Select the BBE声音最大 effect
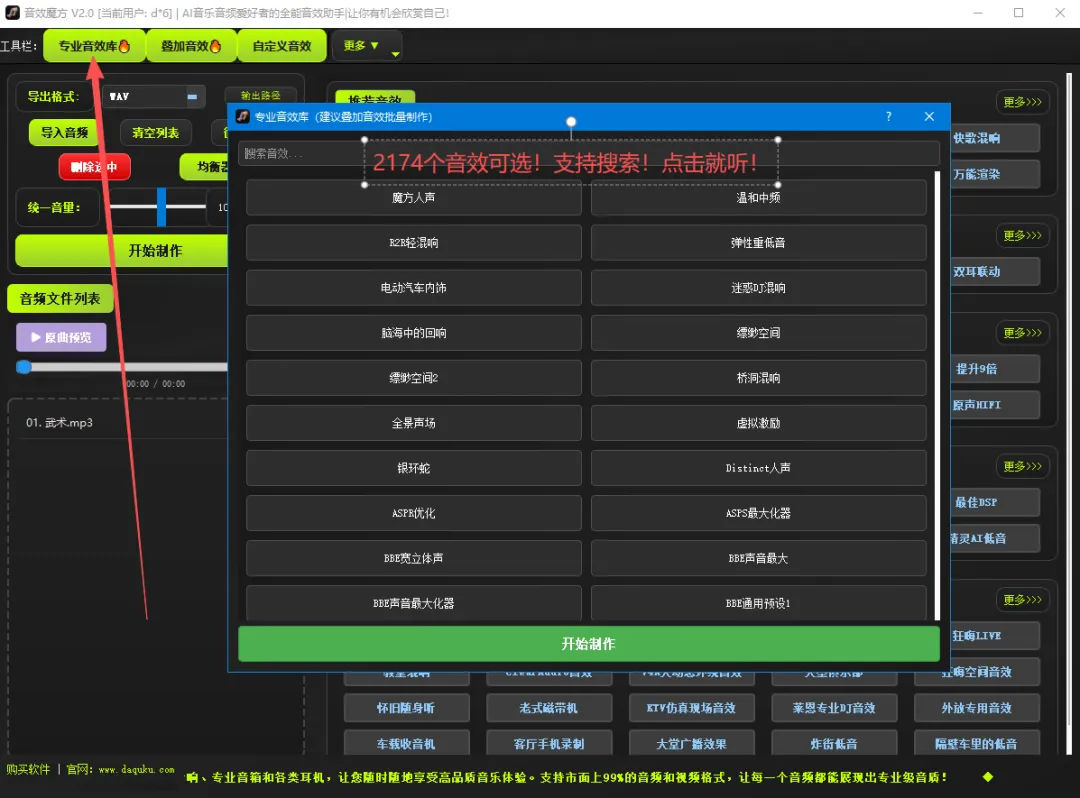1080x798 pixels. 758,558
